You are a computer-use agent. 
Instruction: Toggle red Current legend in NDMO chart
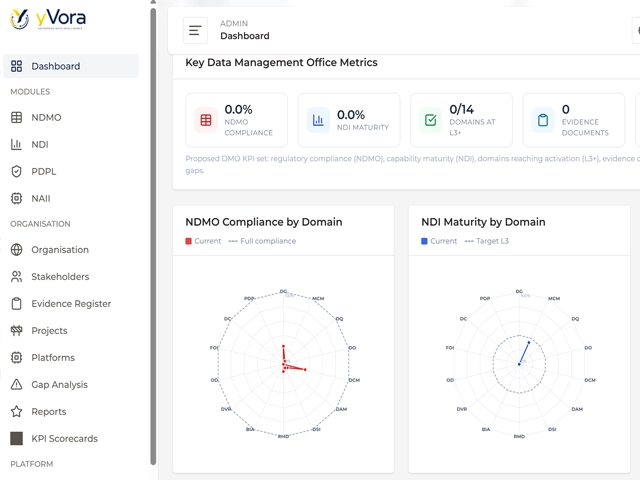pyautogui.click(x=203, y=241)
